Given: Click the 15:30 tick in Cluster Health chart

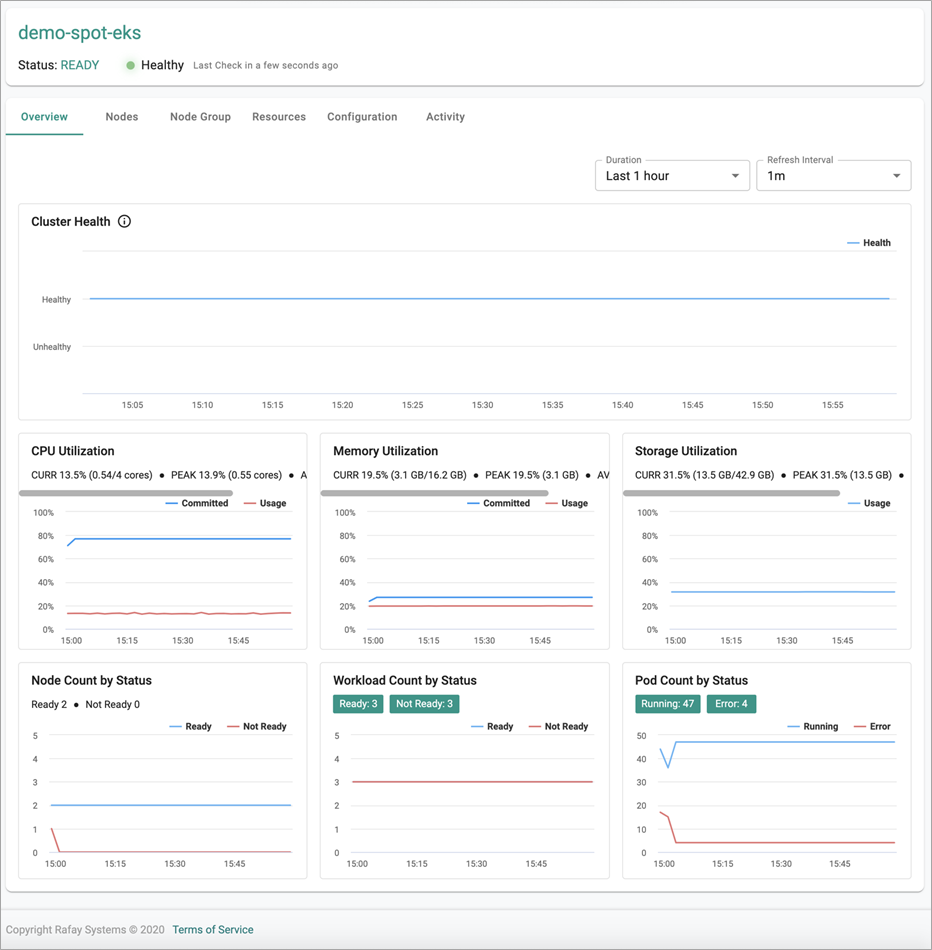Looking at the screenshot, I should [482, 405].
